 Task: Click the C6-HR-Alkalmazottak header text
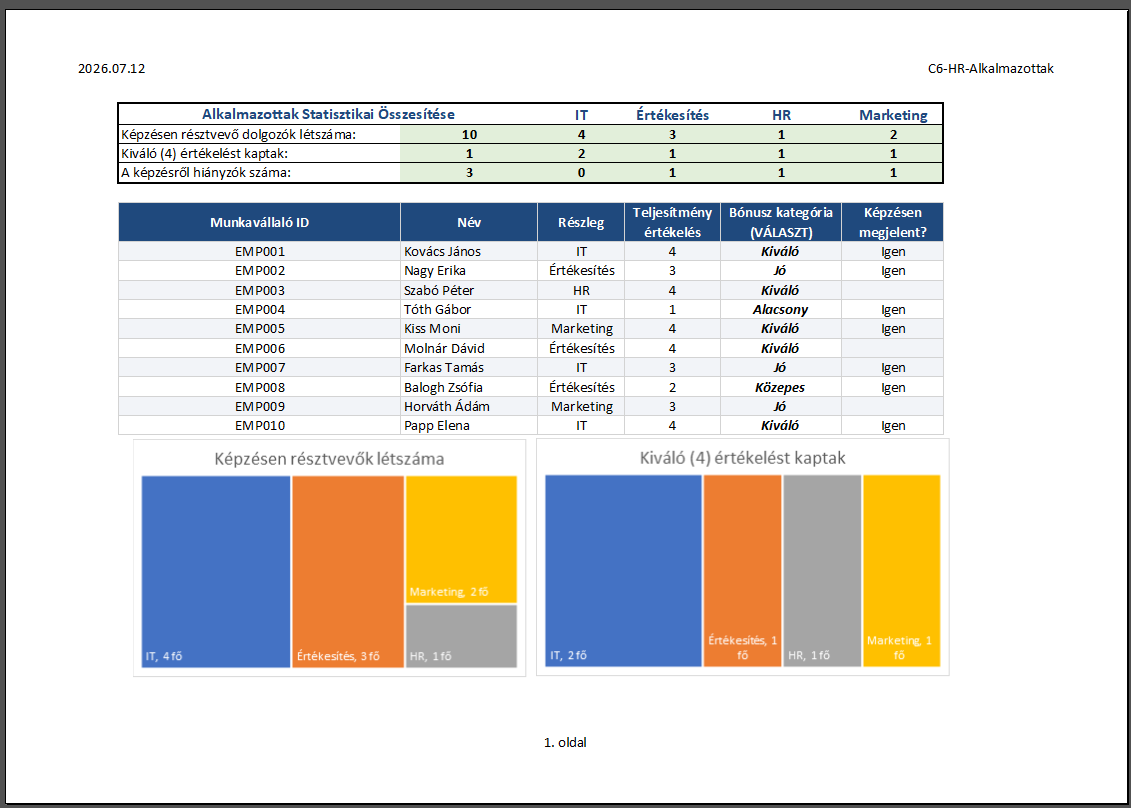click(991, 69)
